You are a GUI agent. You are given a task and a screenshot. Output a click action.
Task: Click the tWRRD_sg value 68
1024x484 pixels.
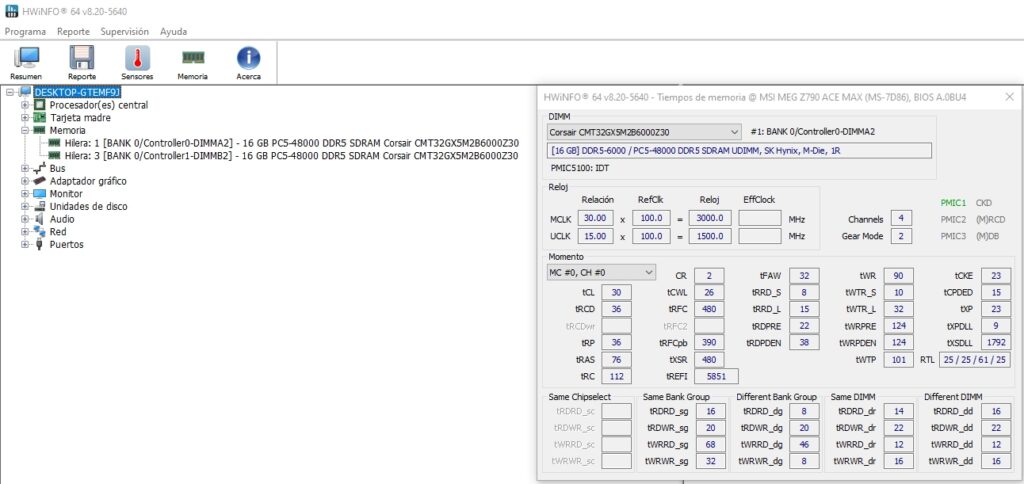711,444
